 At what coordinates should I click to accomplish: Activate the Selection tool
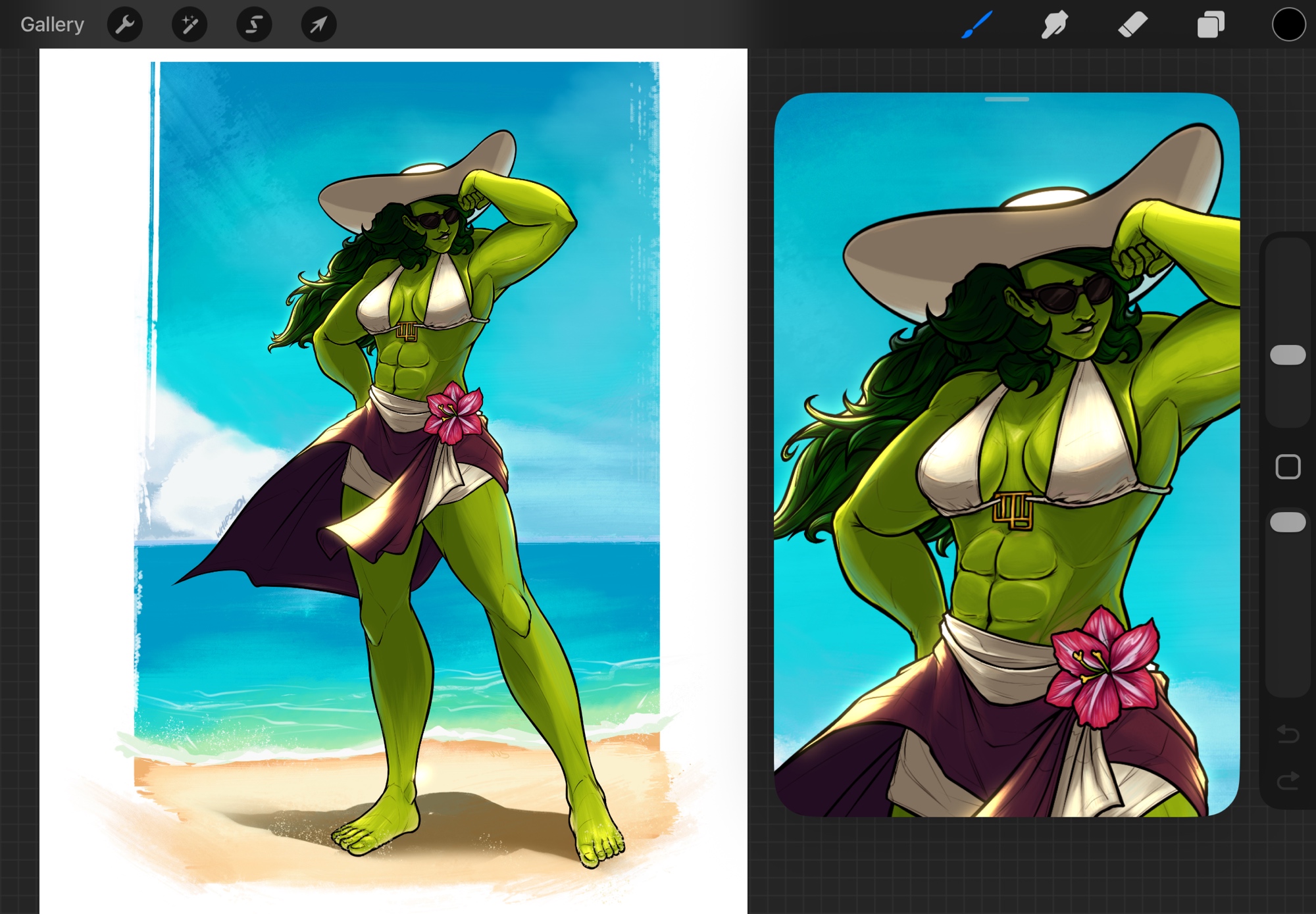pos(254,24)
